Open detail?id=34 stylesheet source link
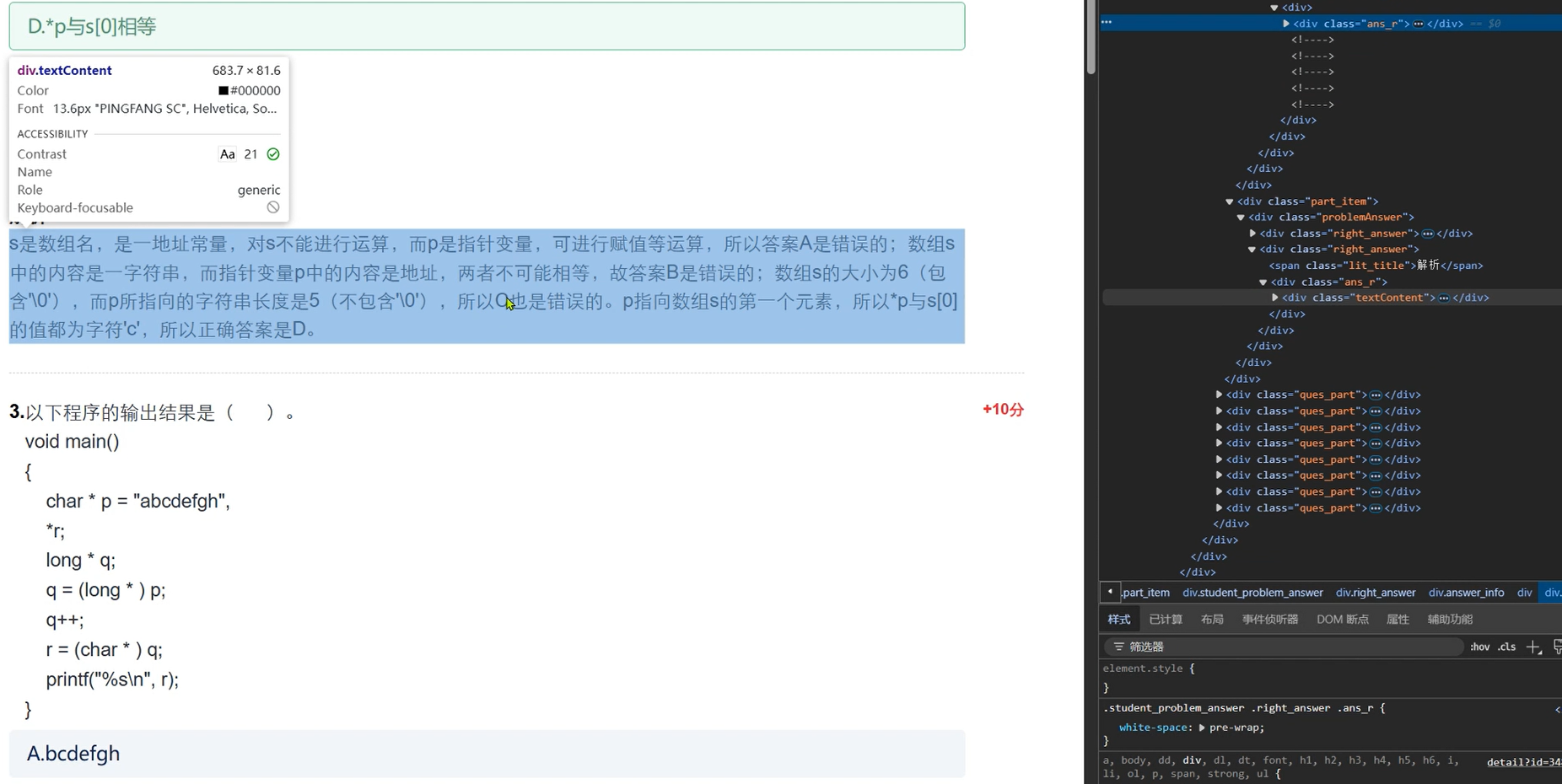Screen dimensions: 1562x784 1523,762
